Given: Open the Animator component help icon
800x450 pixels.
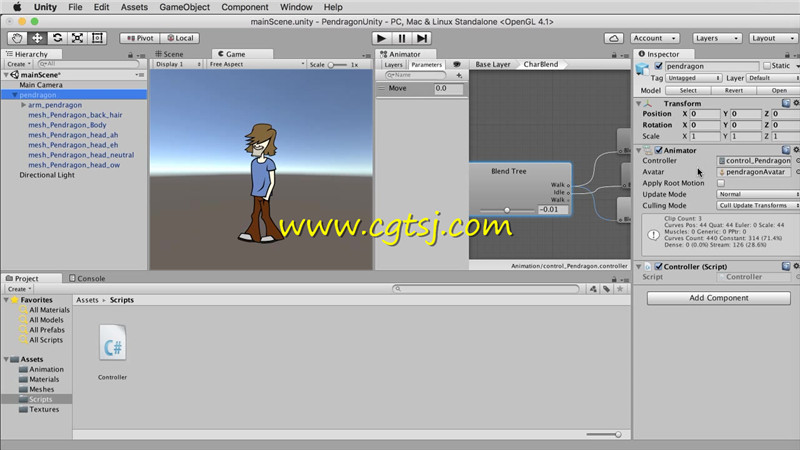Looking at the screenshot, I should pyautogui.click(x=786, y=150).
